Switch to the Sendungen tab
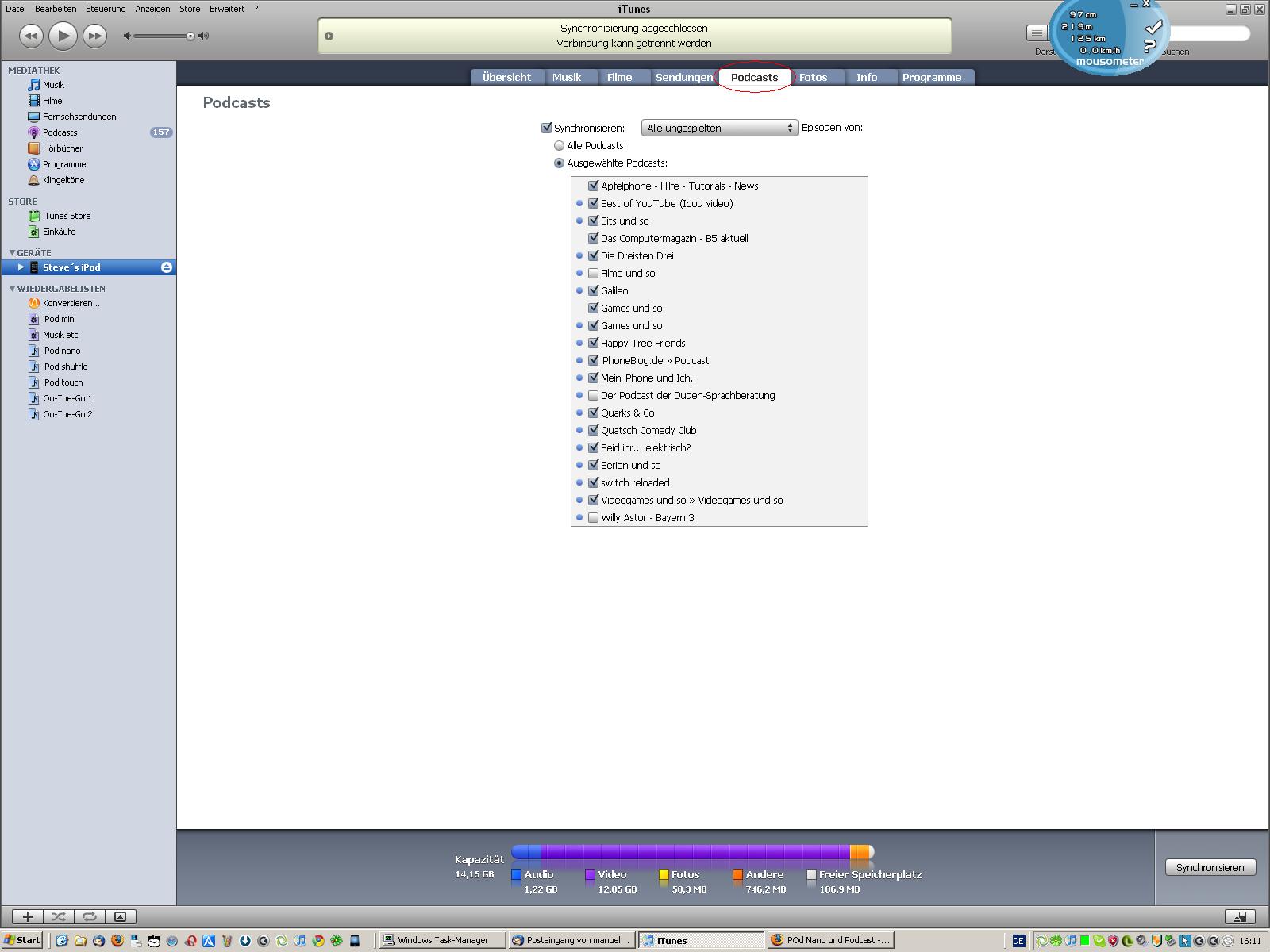1270x952 pixels. click(684, 77)
